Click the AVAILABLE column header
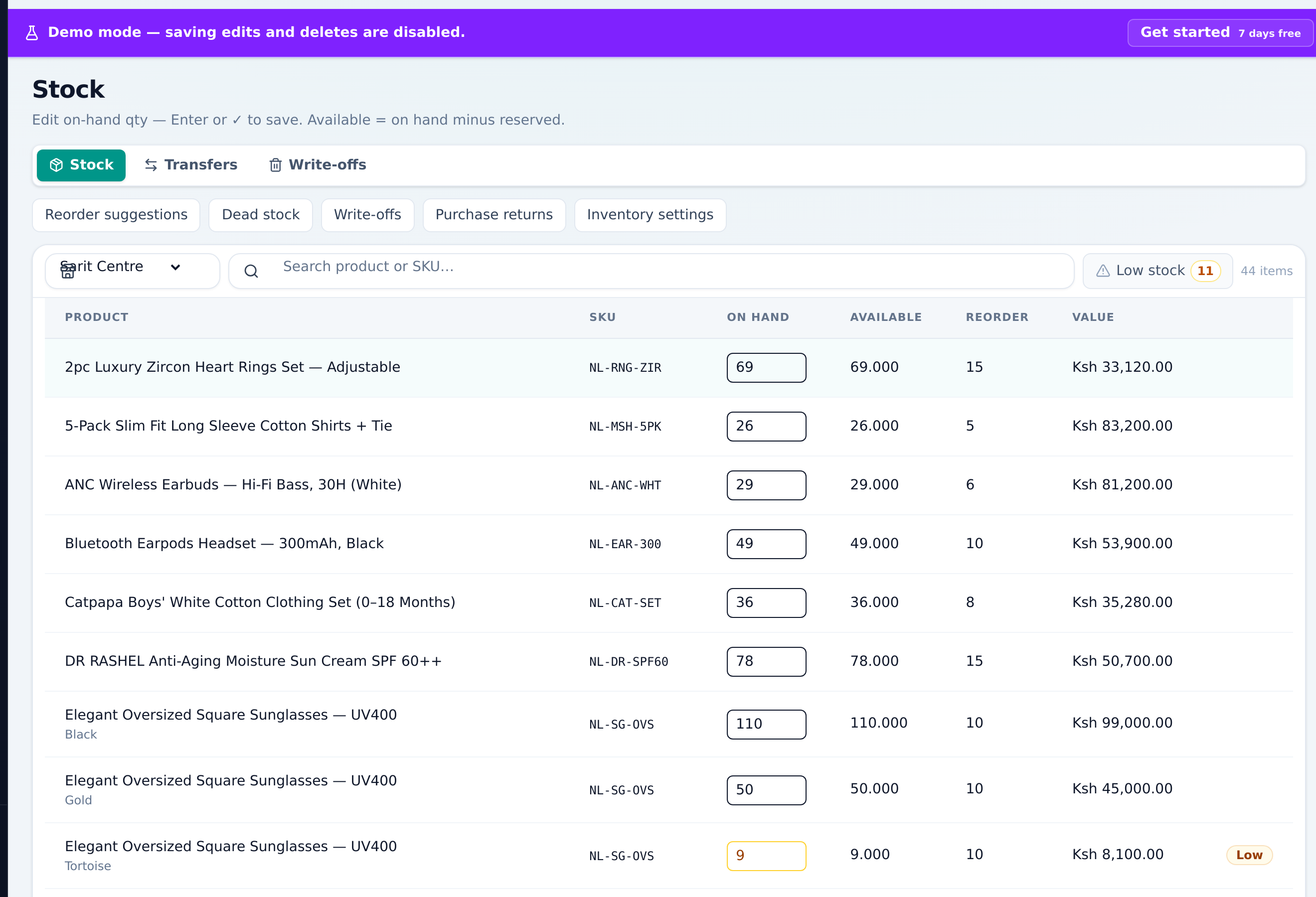Screen dimensions: 1316x897 tap(886, 317)
